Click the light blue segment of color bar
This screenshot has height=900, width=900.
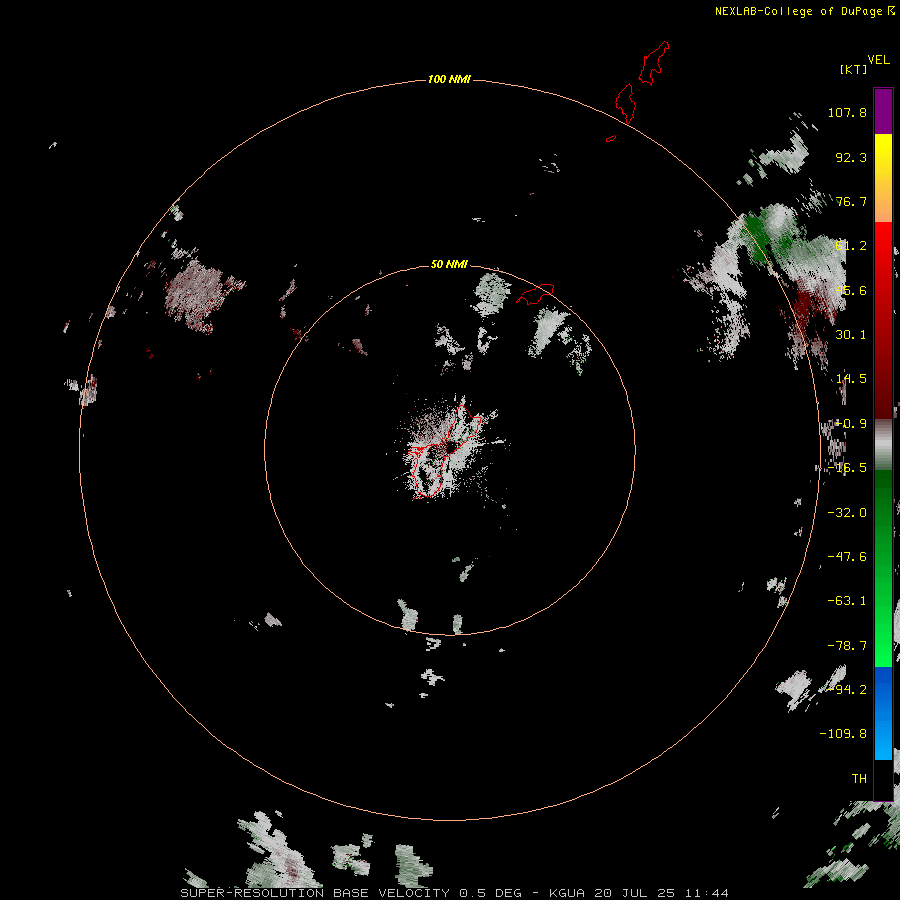click(883, 738)
